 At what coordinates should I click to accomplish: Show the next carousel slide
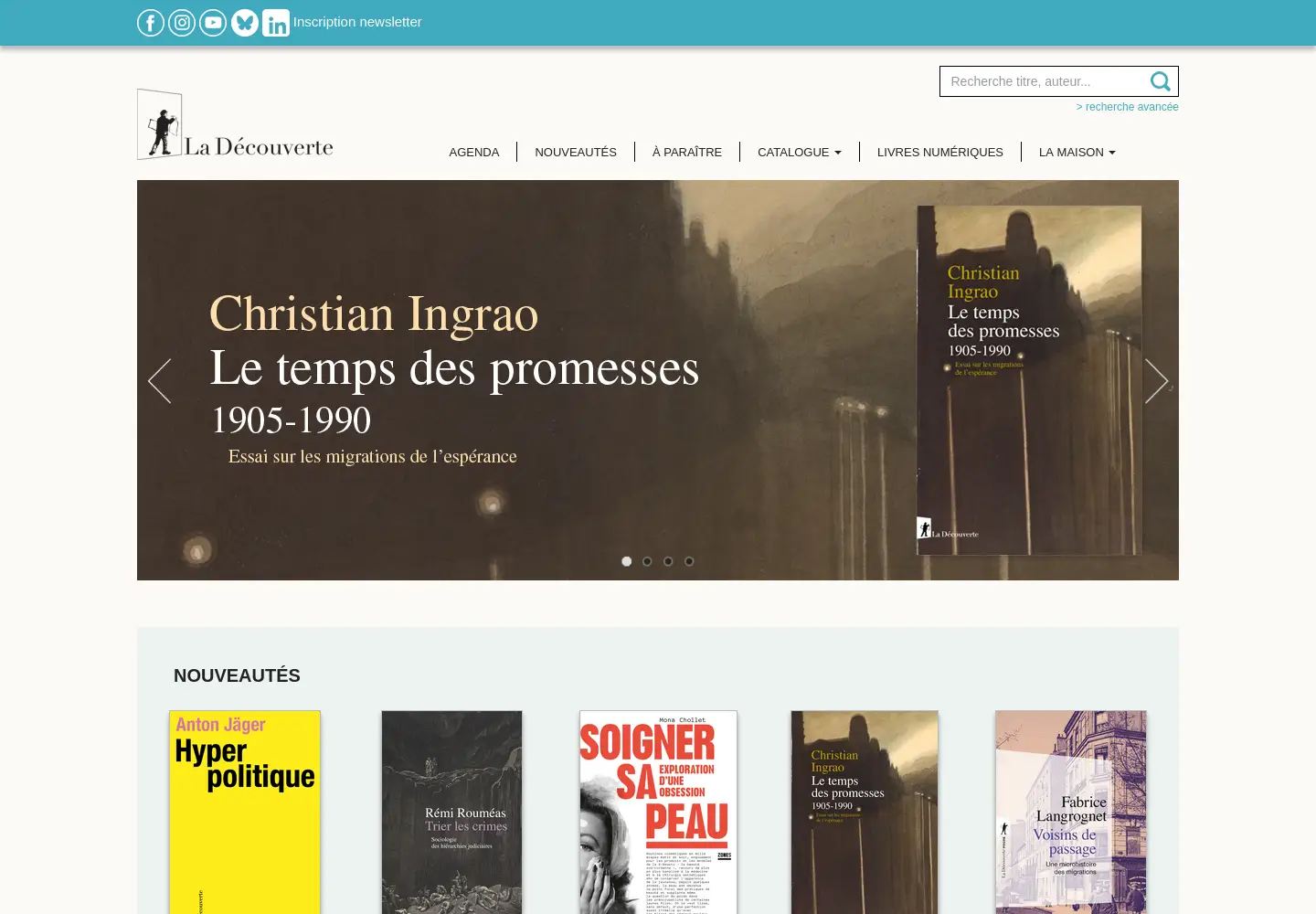[x=1157, y=380]
